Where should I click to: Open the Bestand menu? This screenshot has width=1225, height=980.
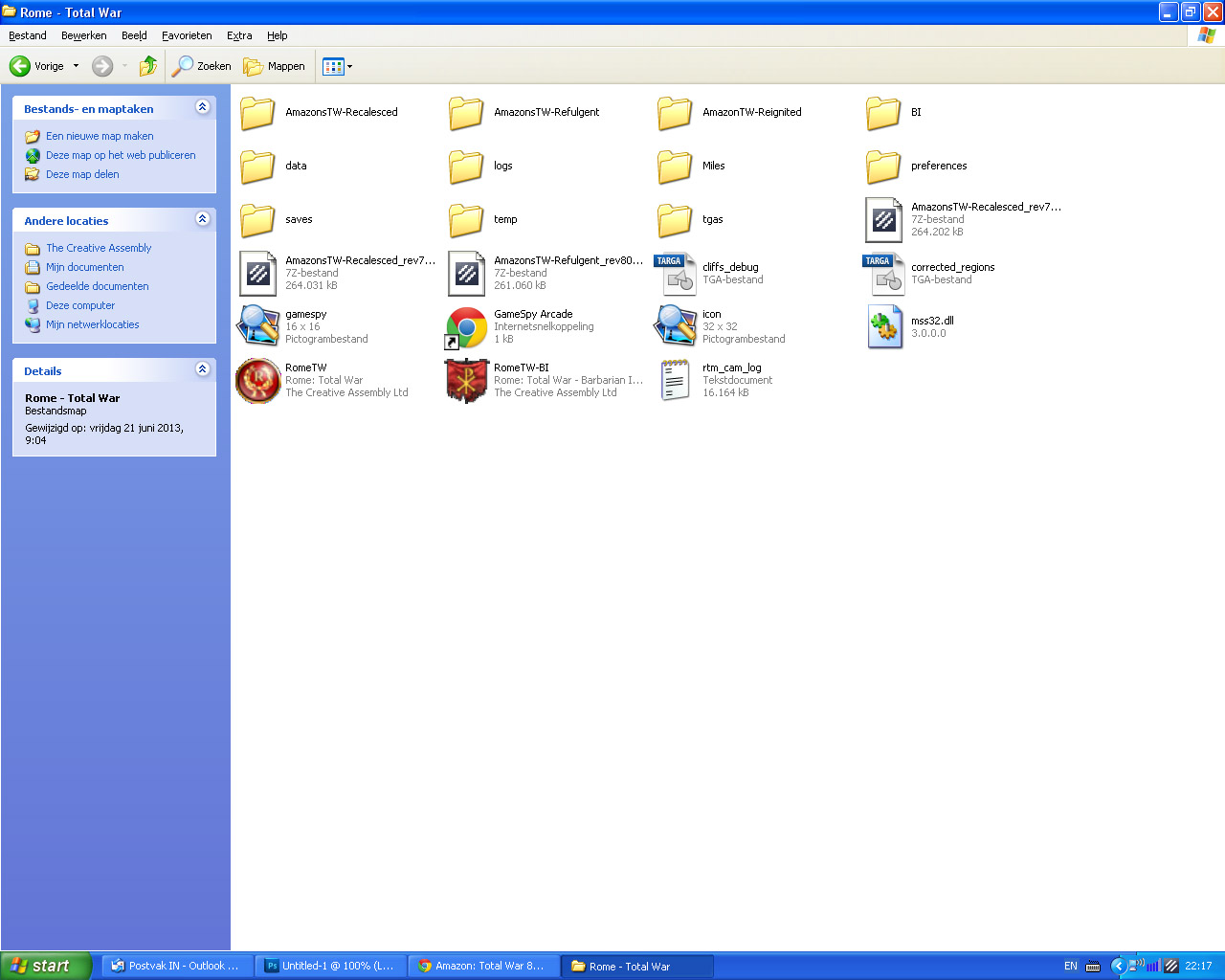pyautogui.click(x=28, y=35)
